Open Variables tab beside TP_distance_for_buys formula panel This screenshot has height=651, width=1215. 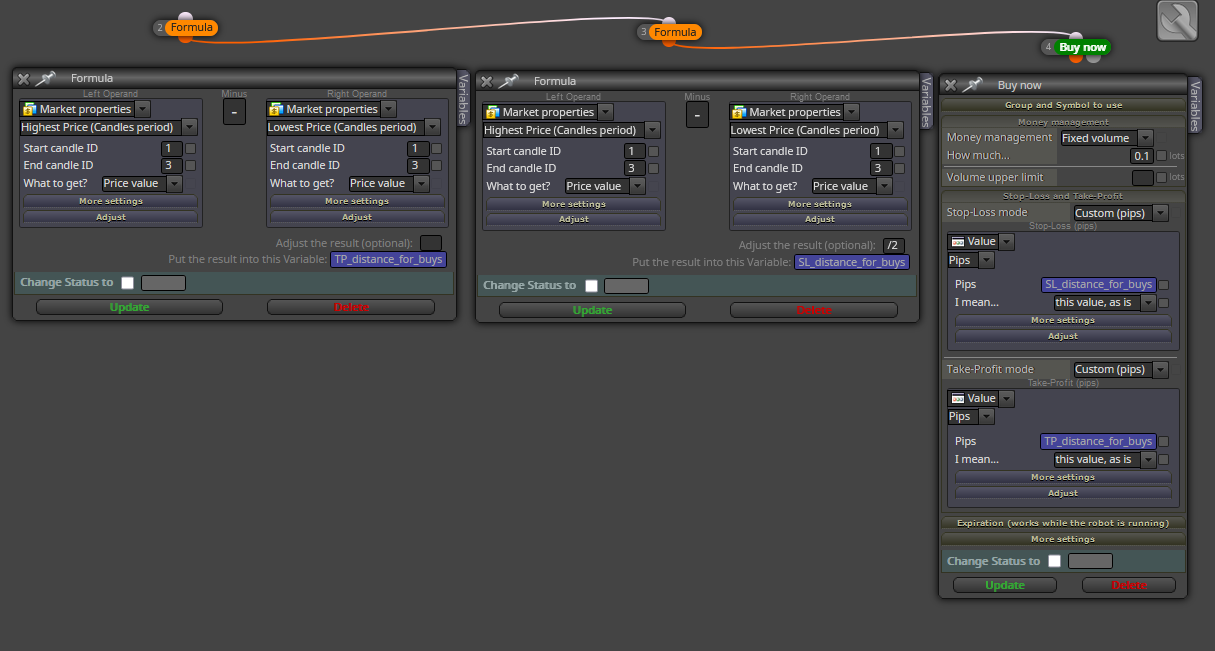pos(463,98)
